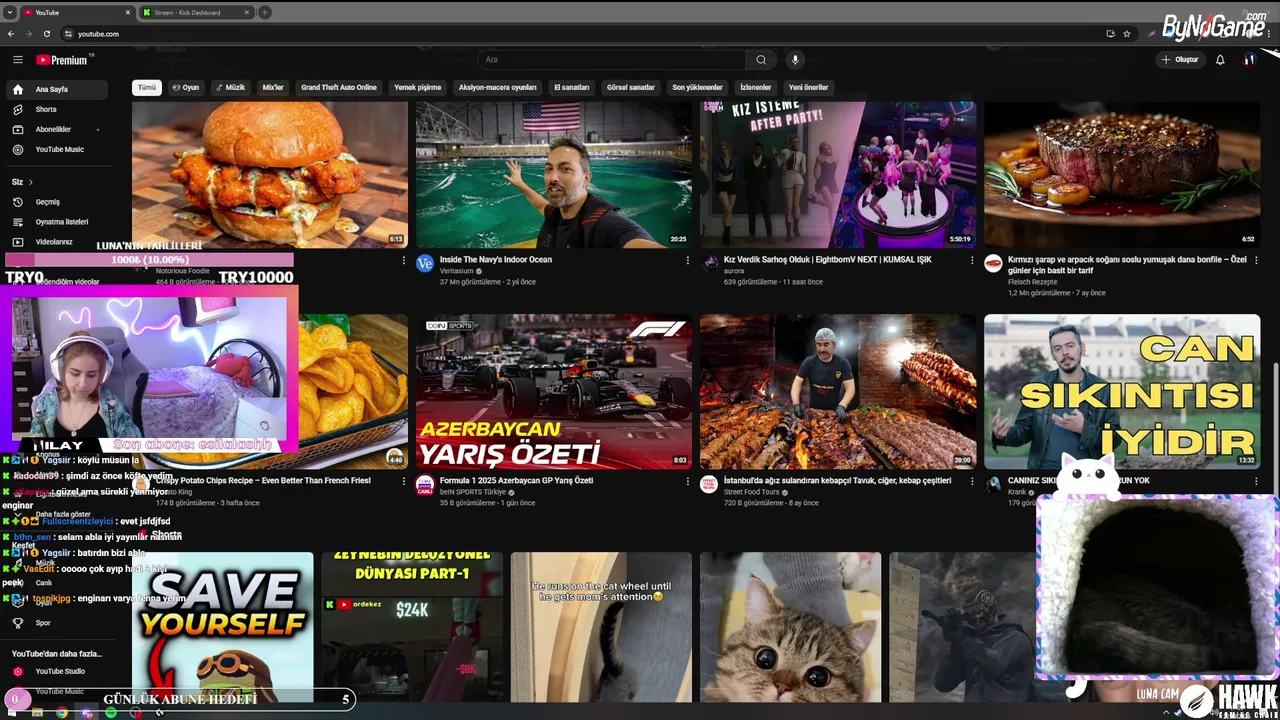The width and height of the screenshot is (1280, 720).
Task: Start voice search with the microphone icon
Action: [795, 60]
